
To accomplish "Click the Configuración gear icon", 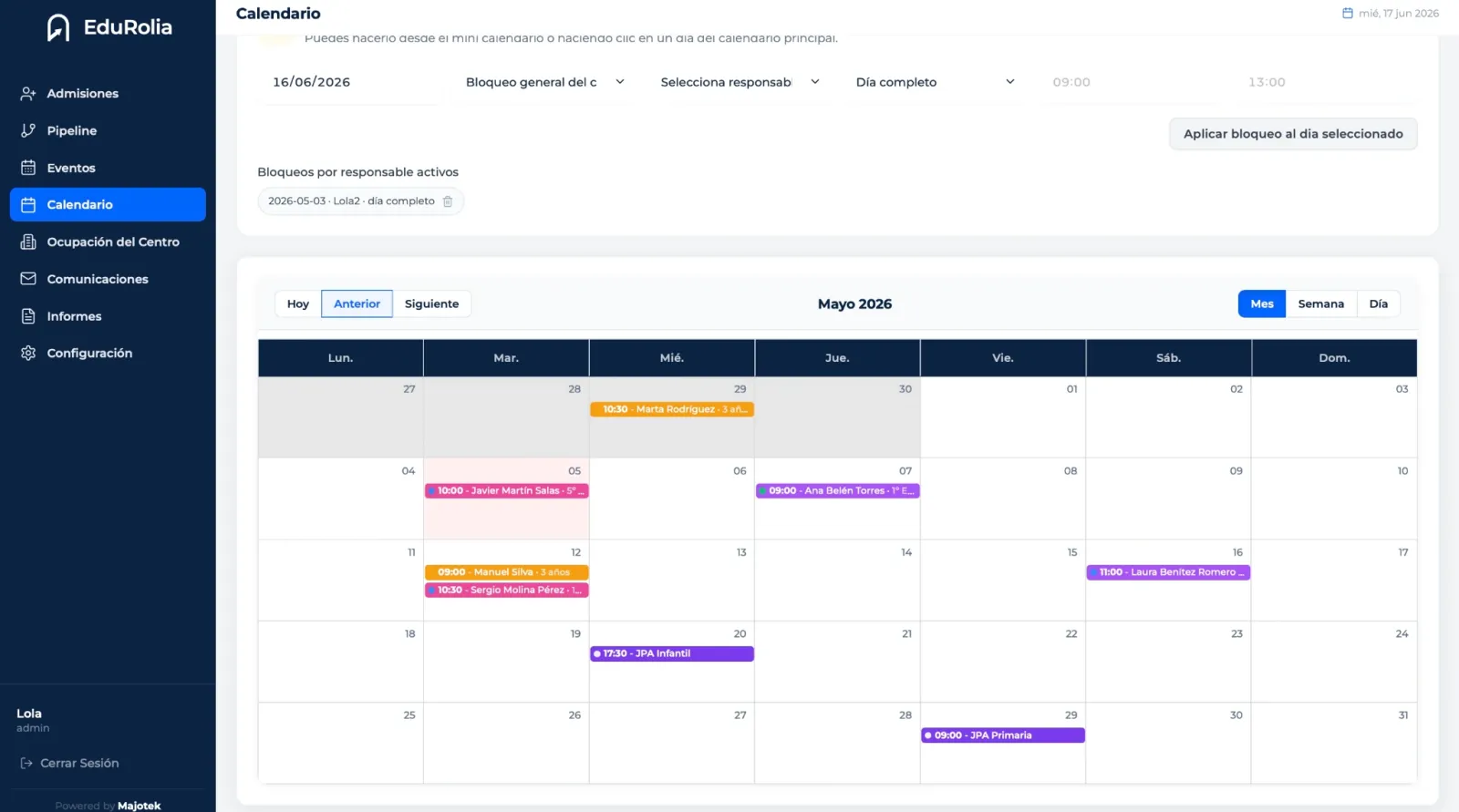I will pyautogui.click(x=28, y=353).
